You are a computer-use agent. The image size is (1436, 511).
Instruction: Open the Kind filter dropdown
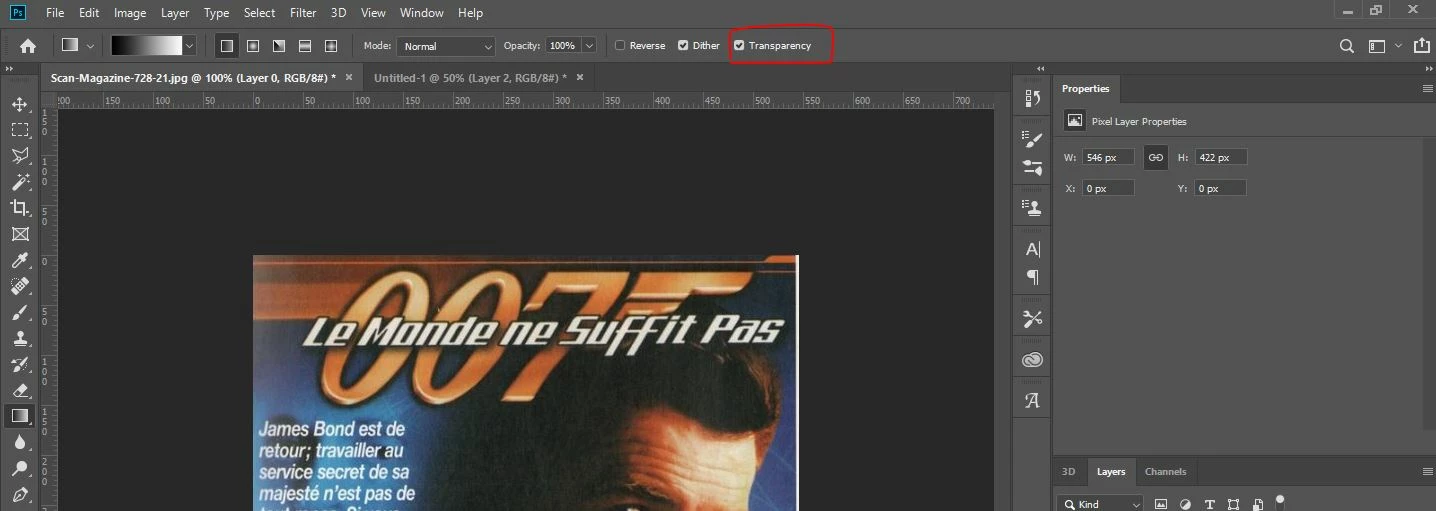[x=1101, y=504]
